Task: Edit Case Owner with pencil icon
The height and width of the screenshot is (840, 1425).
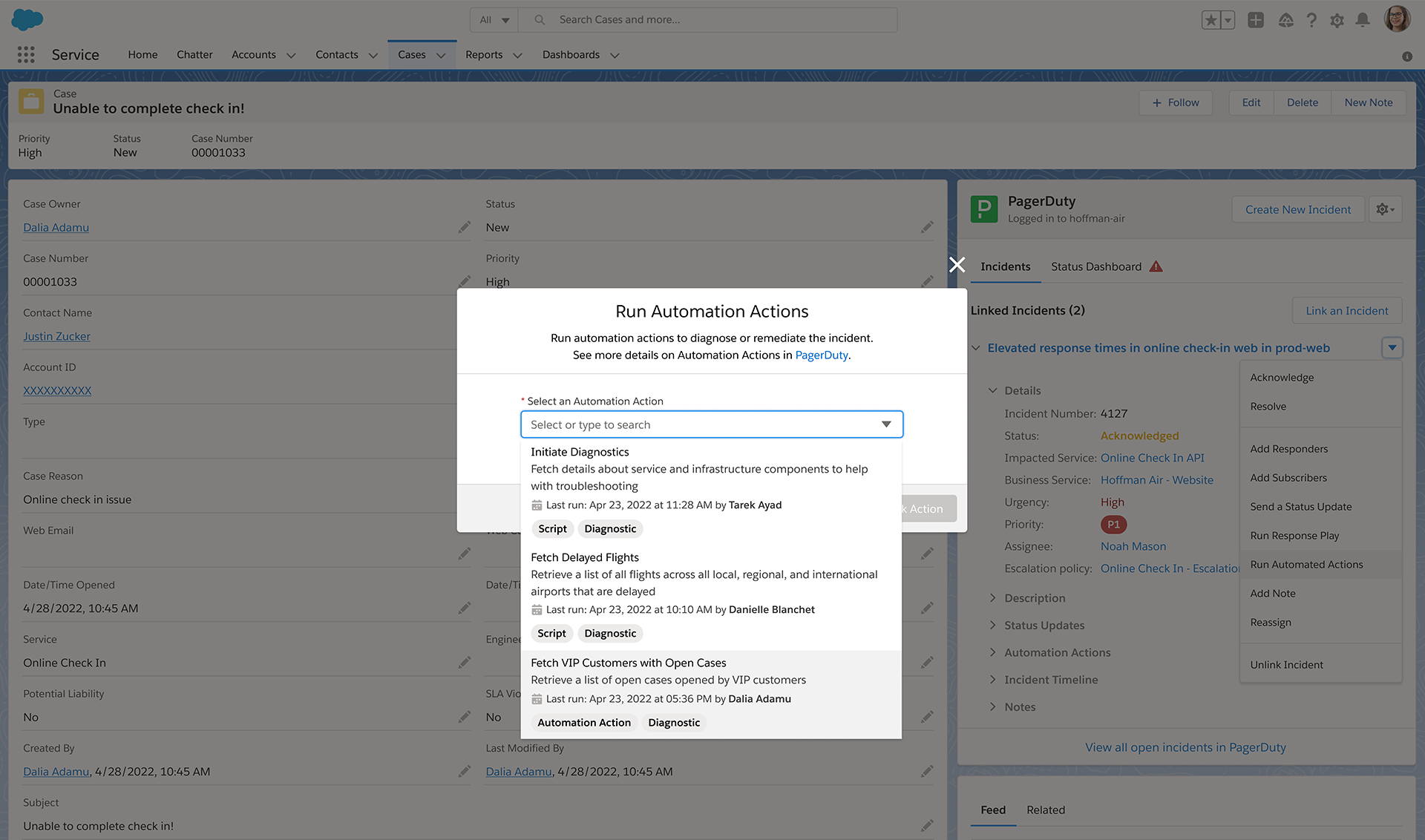Action: click(x=465, y=227)
